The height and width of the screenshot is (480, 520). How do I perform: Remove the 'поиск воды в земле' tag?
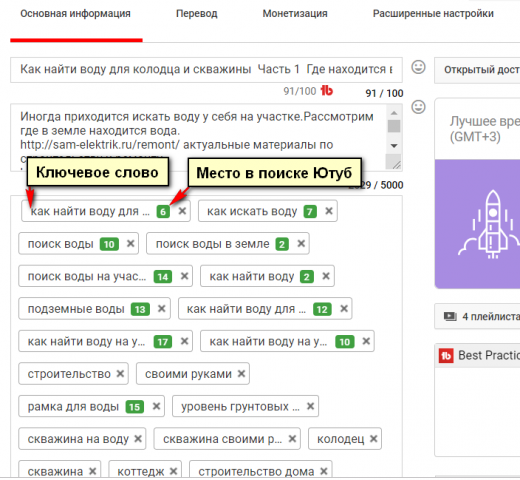click(x=301, y=243)
